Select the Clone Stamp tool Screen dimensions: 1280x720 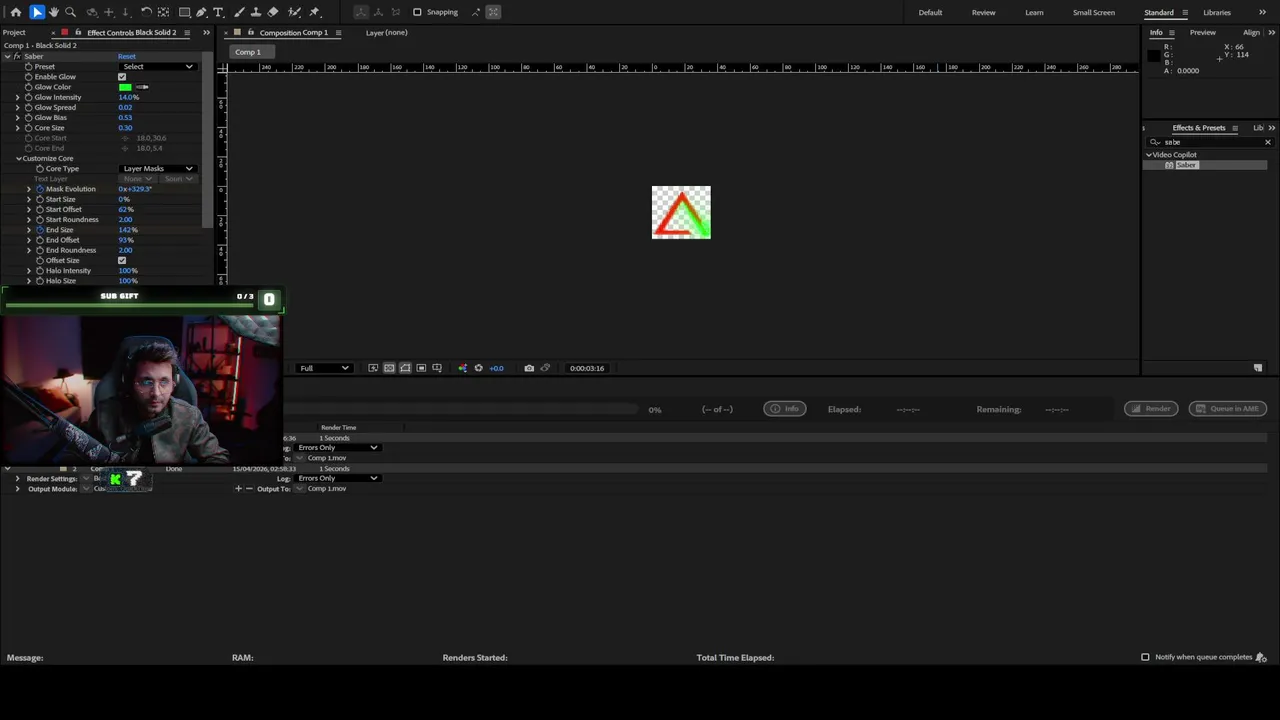pos(256,12)
